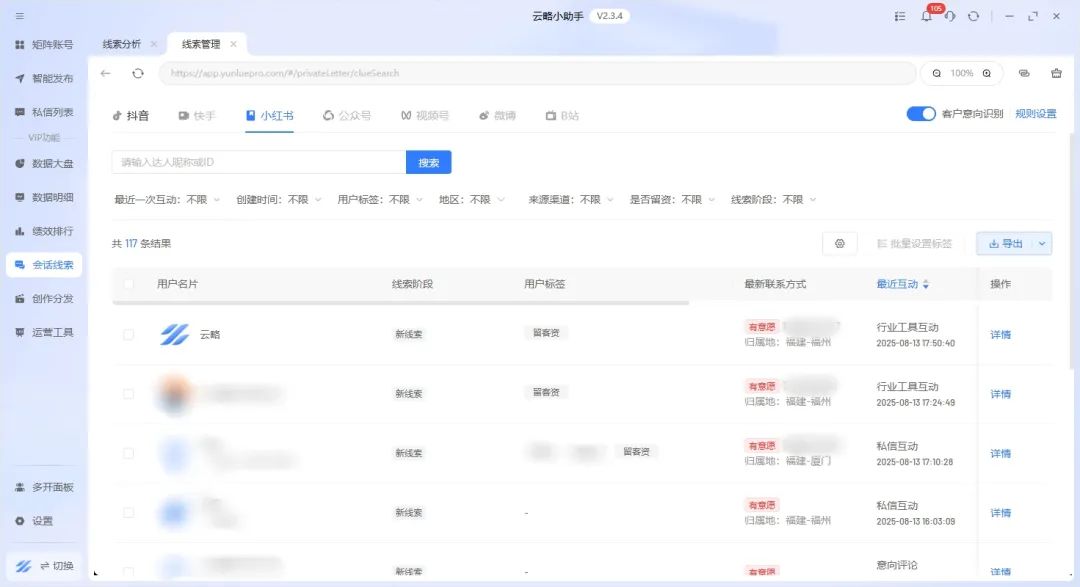The image size is (1080, 587).
Task: Check the select-all checkbox in the header
Action: point(129,284)
